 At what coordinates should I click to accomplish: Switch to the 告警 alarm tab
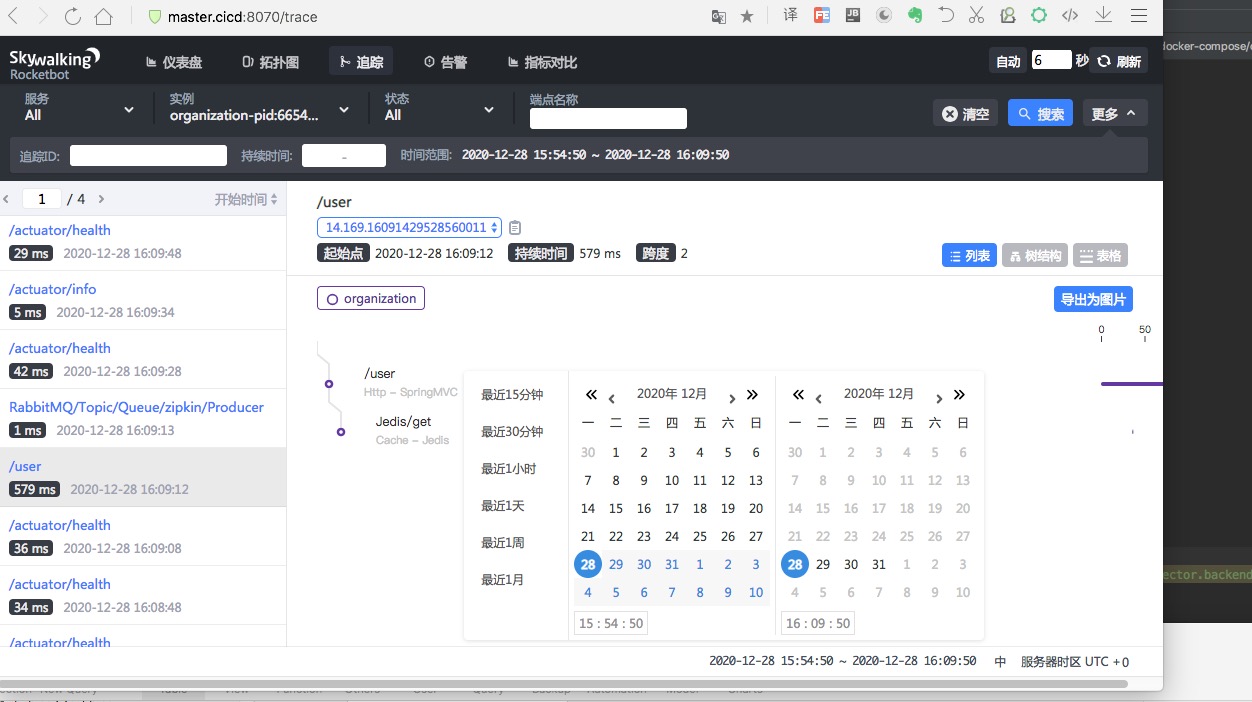tap(445, 62)
